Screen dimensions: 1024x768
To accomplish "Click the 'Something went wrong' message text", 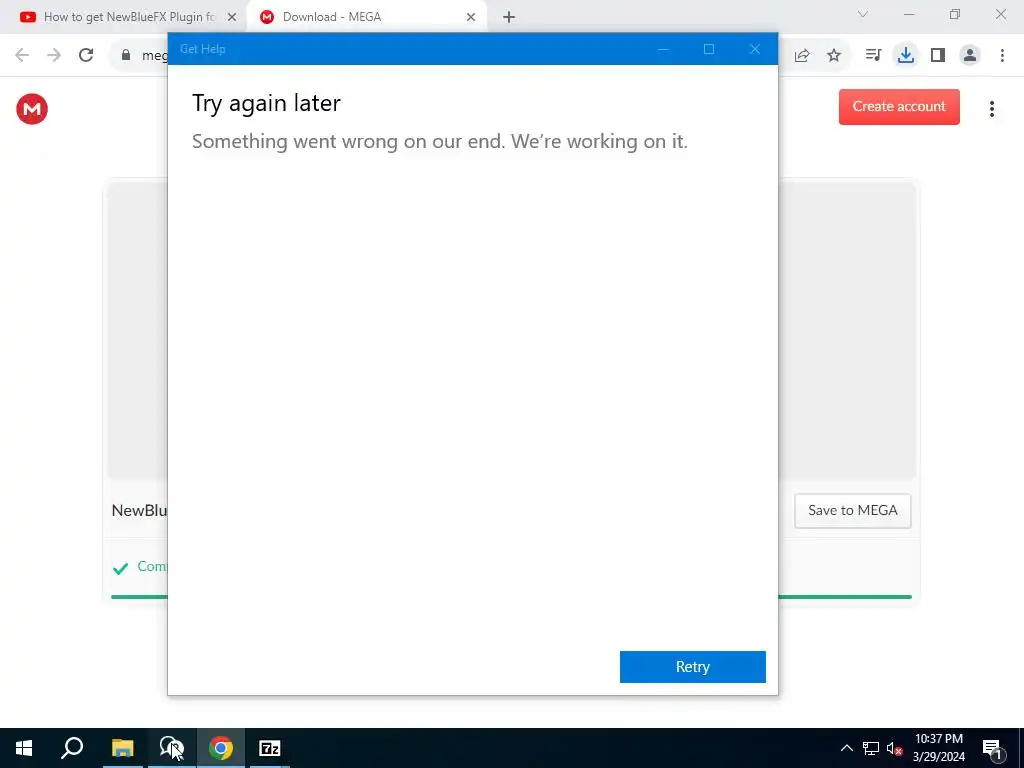I will pos(440,141).
